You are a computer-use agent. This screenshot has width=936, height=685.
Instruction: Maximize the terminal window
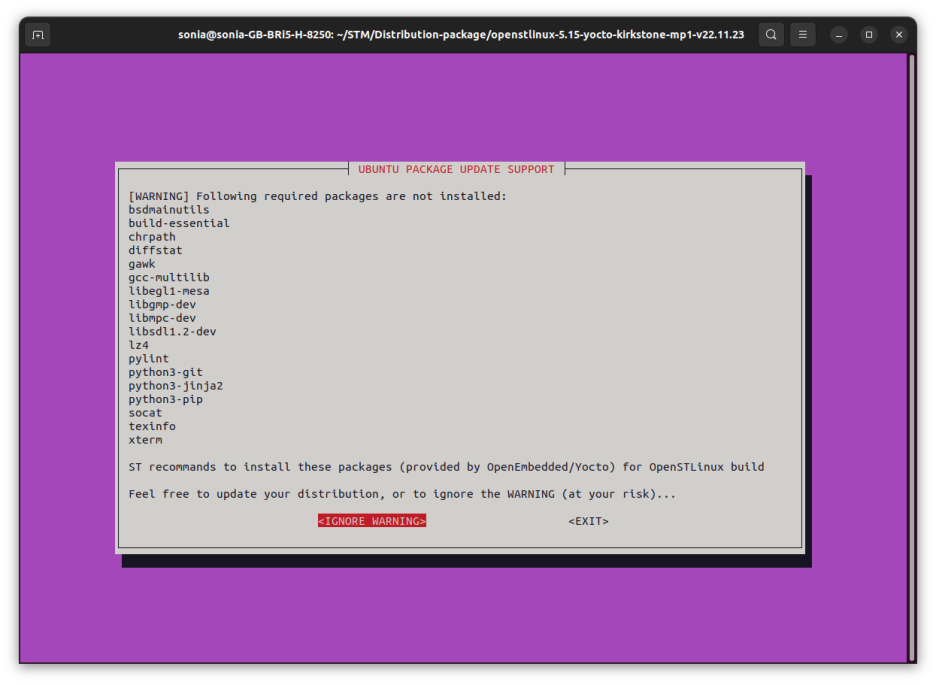coord(869,35)
